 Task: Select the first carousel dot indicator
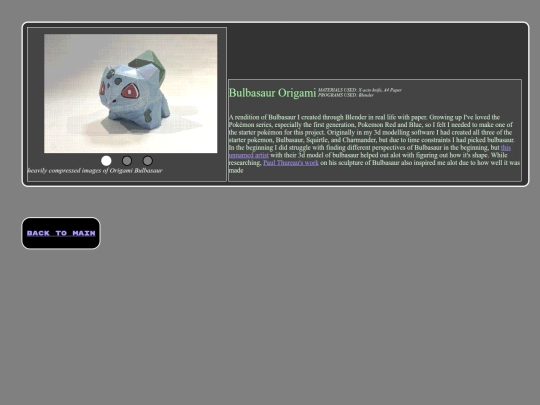click(106, 161)
